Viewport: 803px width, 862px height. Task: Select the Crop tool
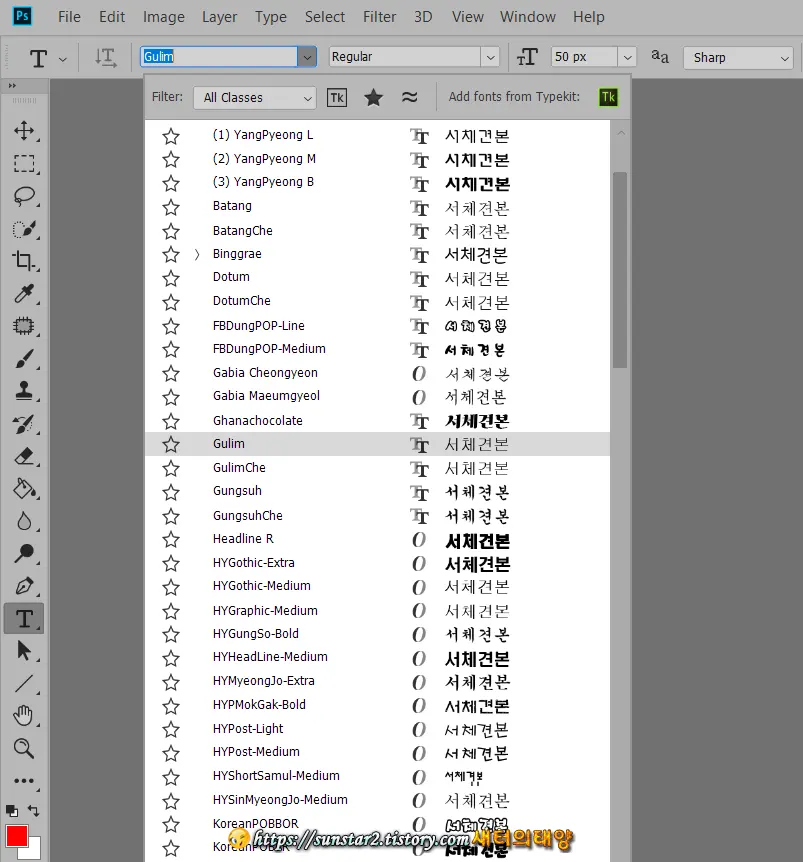(x=24, y=261)
